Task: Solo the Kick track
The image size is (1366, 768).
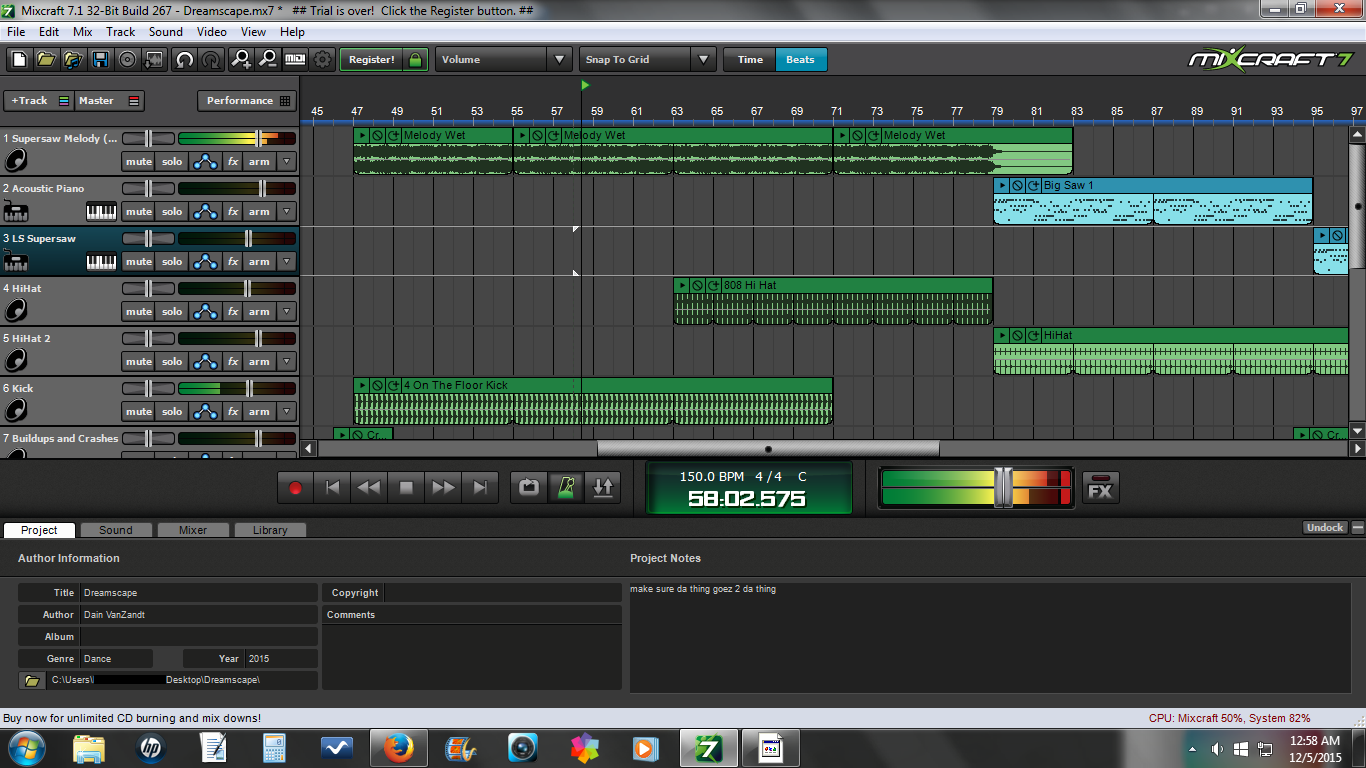Action: tap(172, 411)
